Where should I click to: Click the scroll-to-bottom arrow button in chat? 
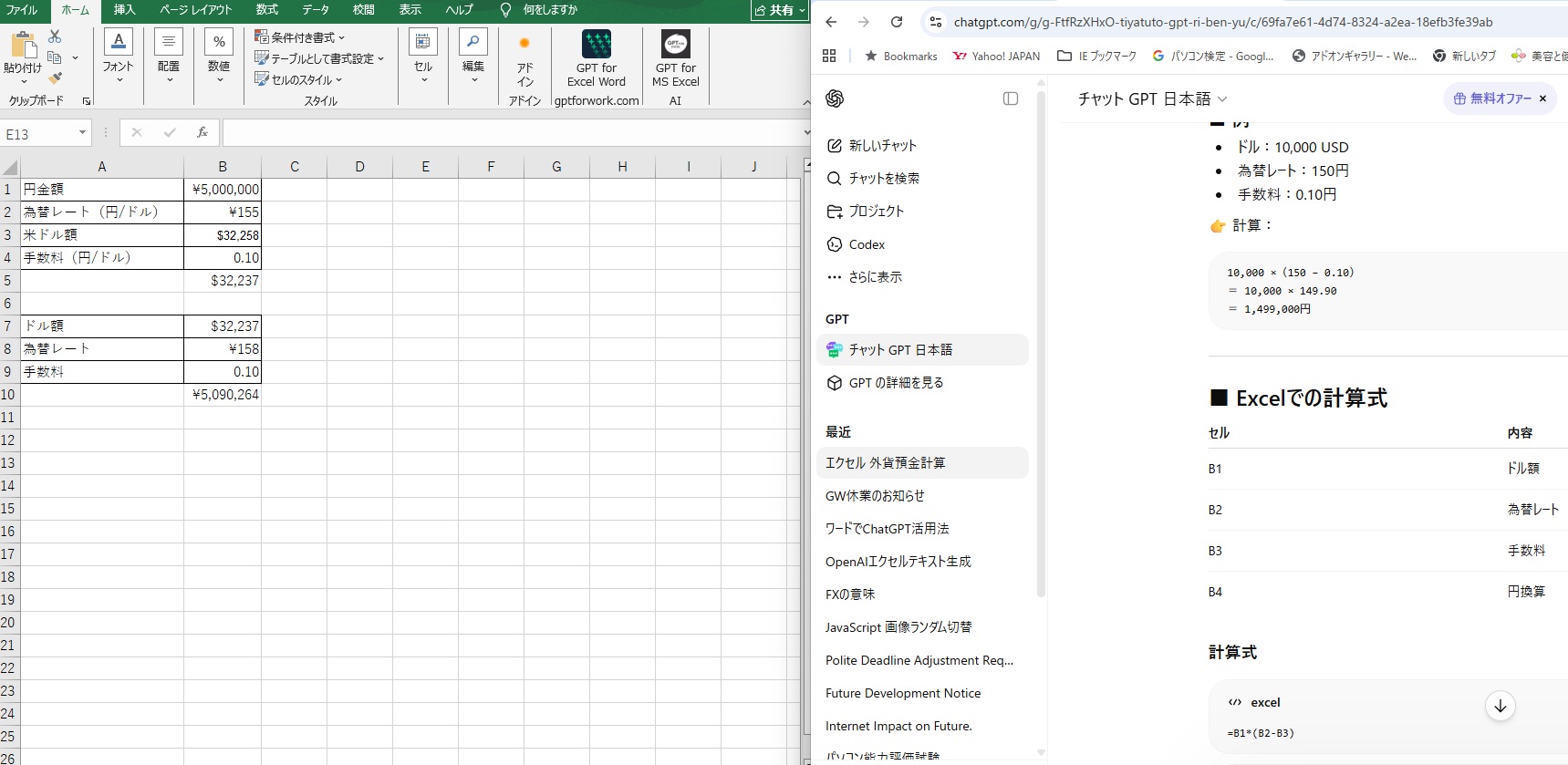(1501, 706)
